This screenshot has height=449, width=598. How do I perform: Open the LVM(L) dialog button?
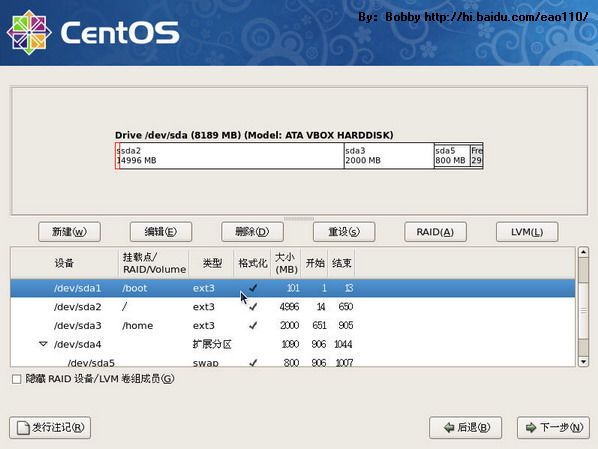tap(527, 232)
